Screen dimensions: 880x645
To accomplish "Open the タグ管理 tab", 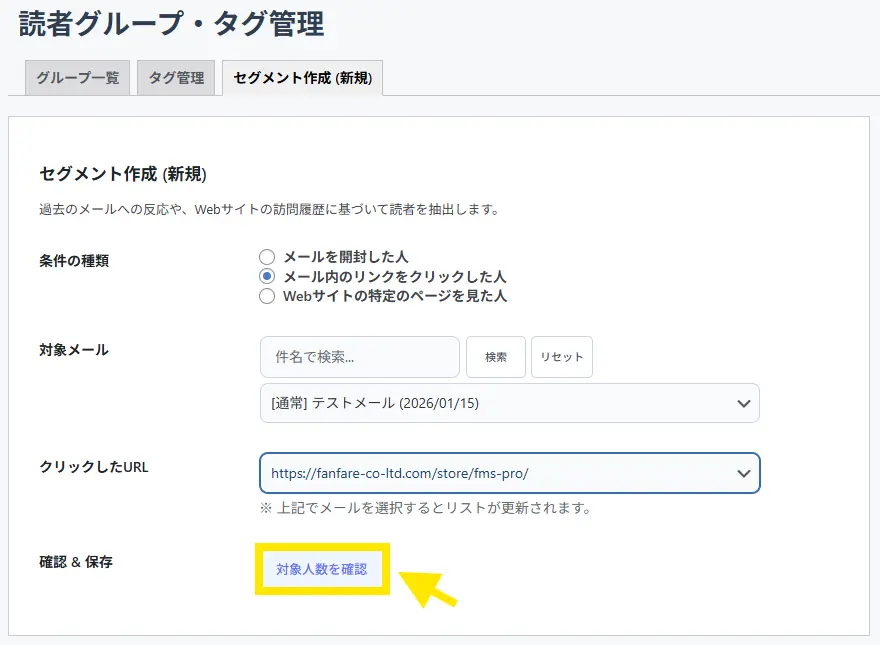I will (x=176, y=78).
